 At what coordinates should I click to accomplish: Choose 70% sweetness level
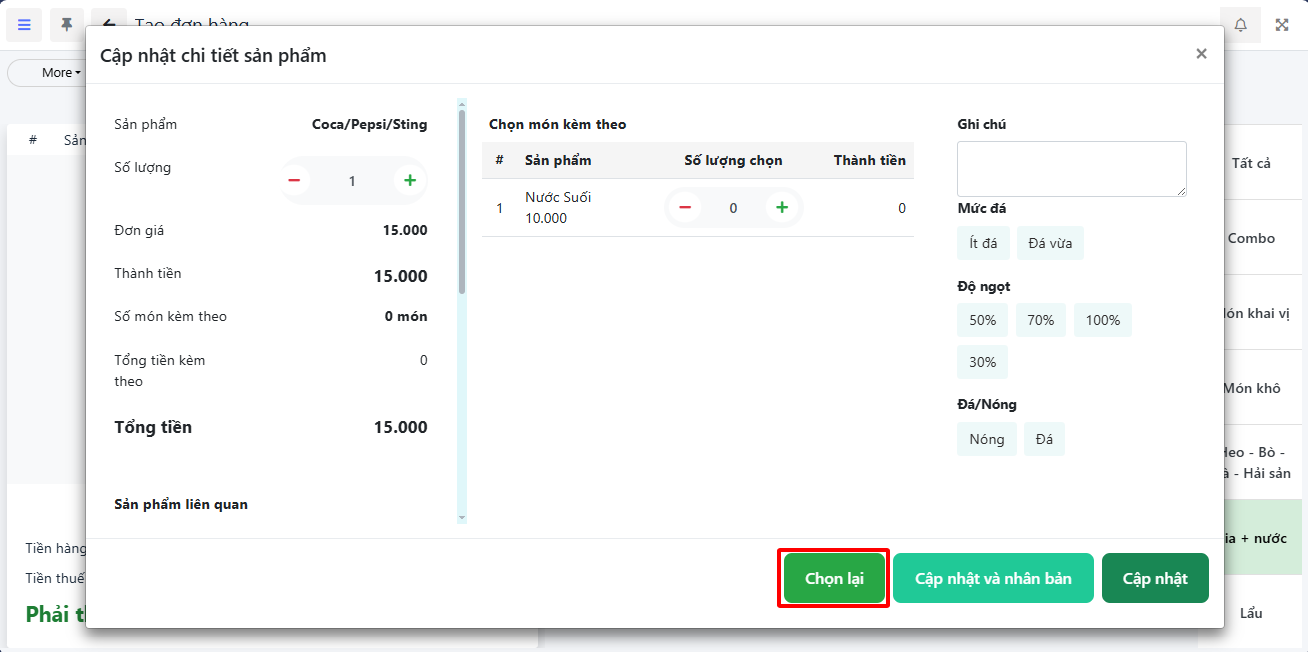(x=1041, y=320)
